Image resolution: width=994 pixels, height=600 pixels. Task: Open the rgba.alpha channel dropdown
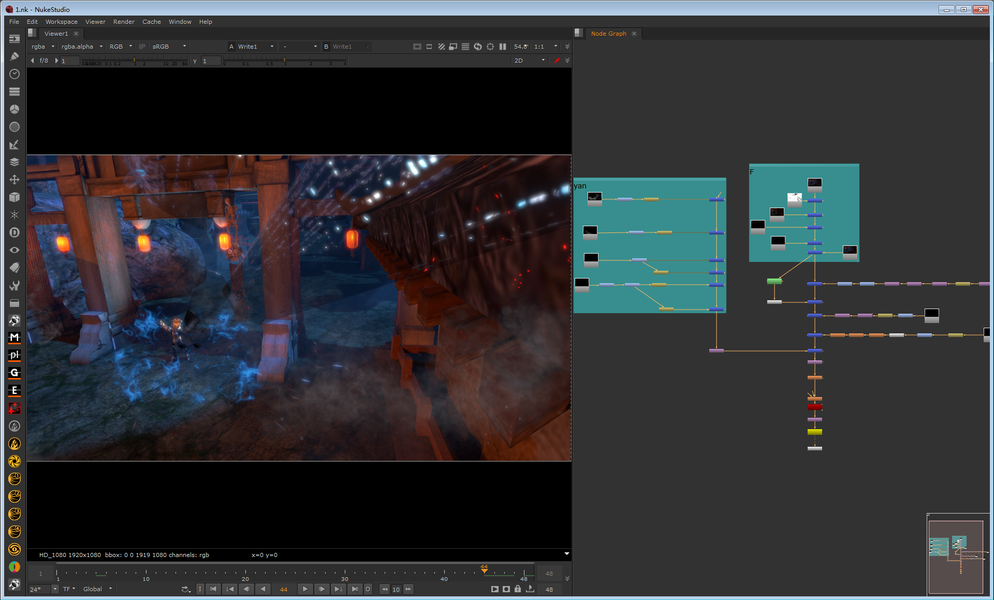pos(82,47)
